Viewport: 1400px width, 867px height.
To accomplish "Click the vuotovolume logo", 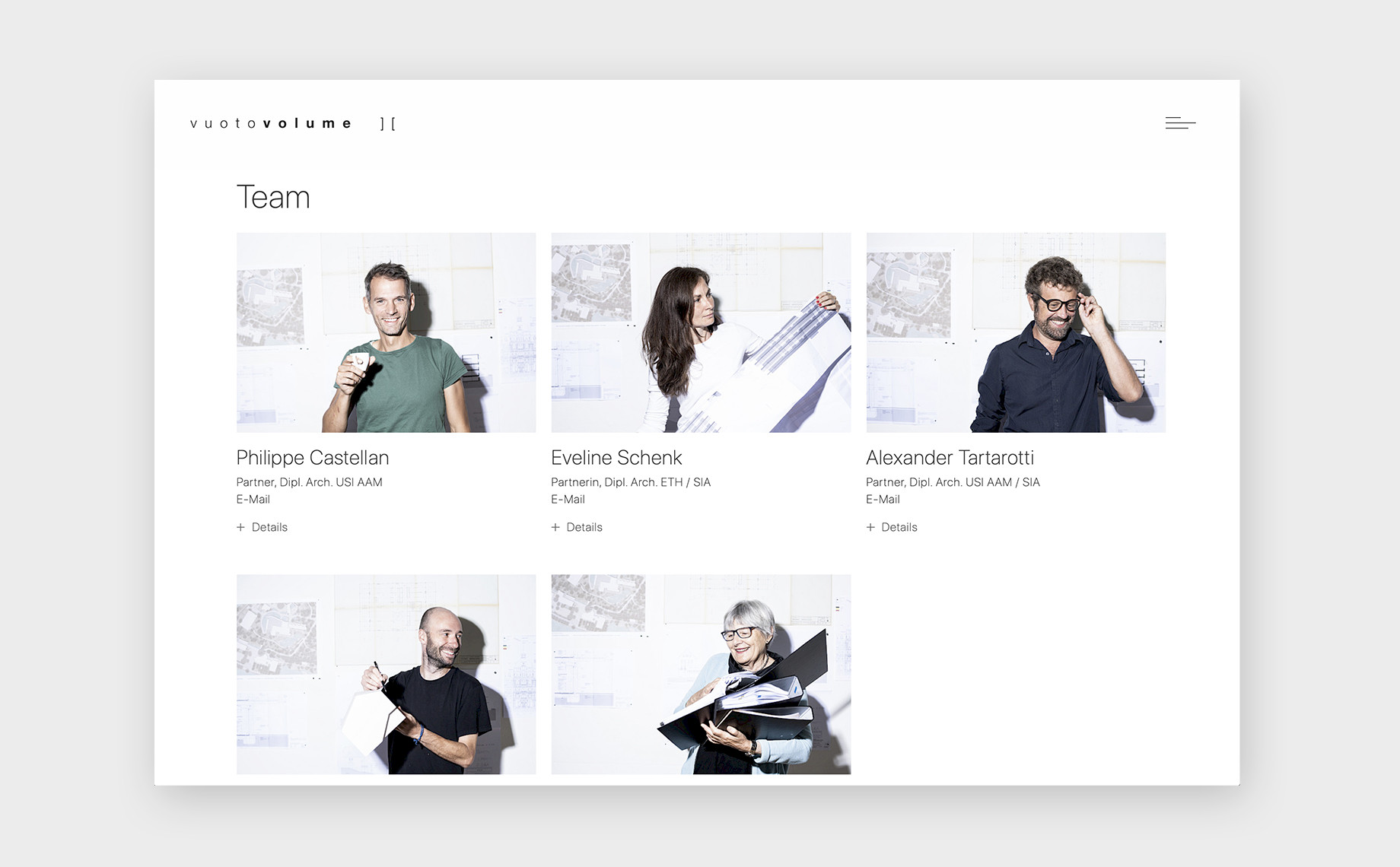I will tap(271, 123).
